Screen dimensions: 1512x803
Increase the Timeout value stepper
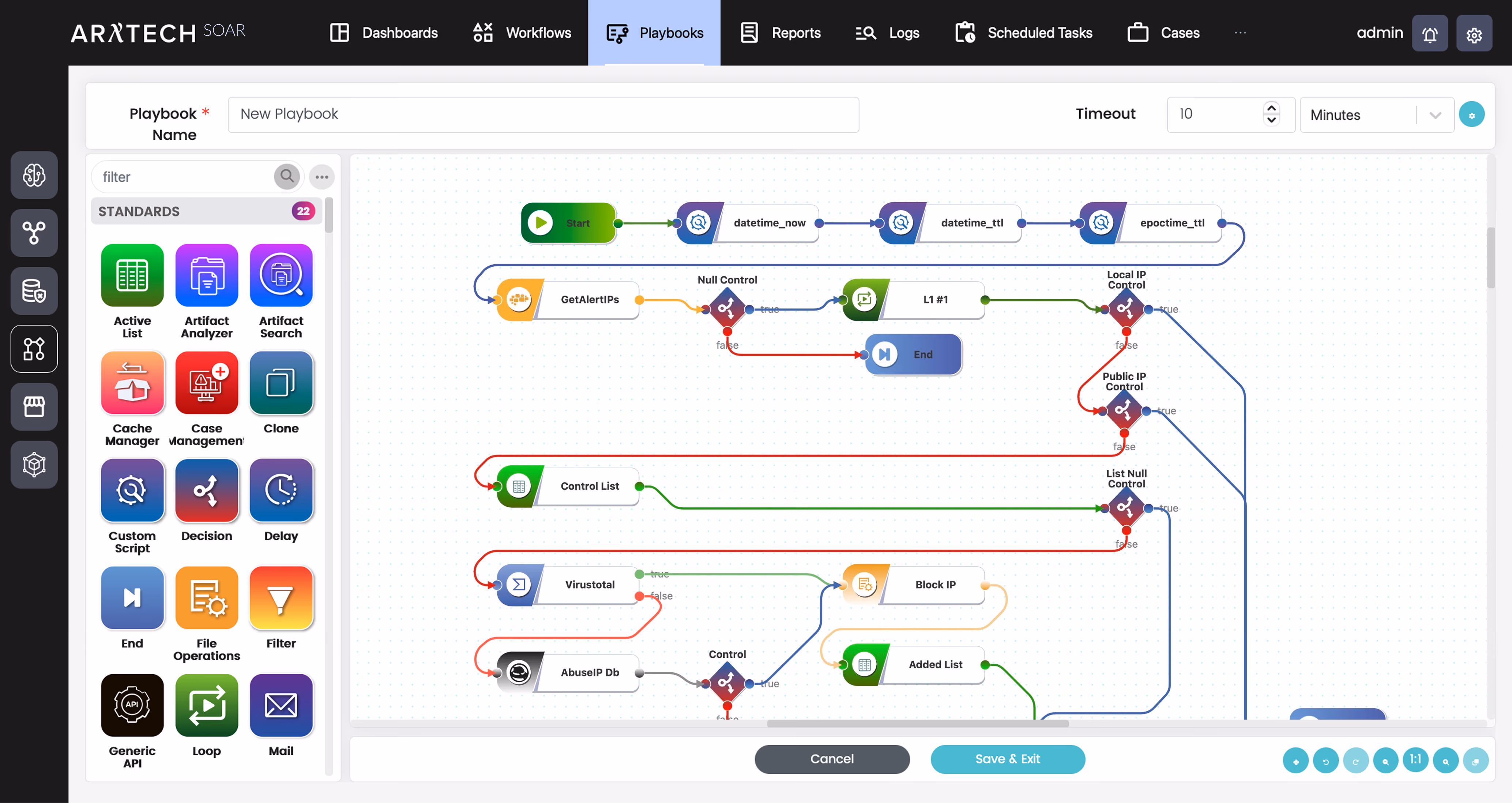(x=1271, y=108)
